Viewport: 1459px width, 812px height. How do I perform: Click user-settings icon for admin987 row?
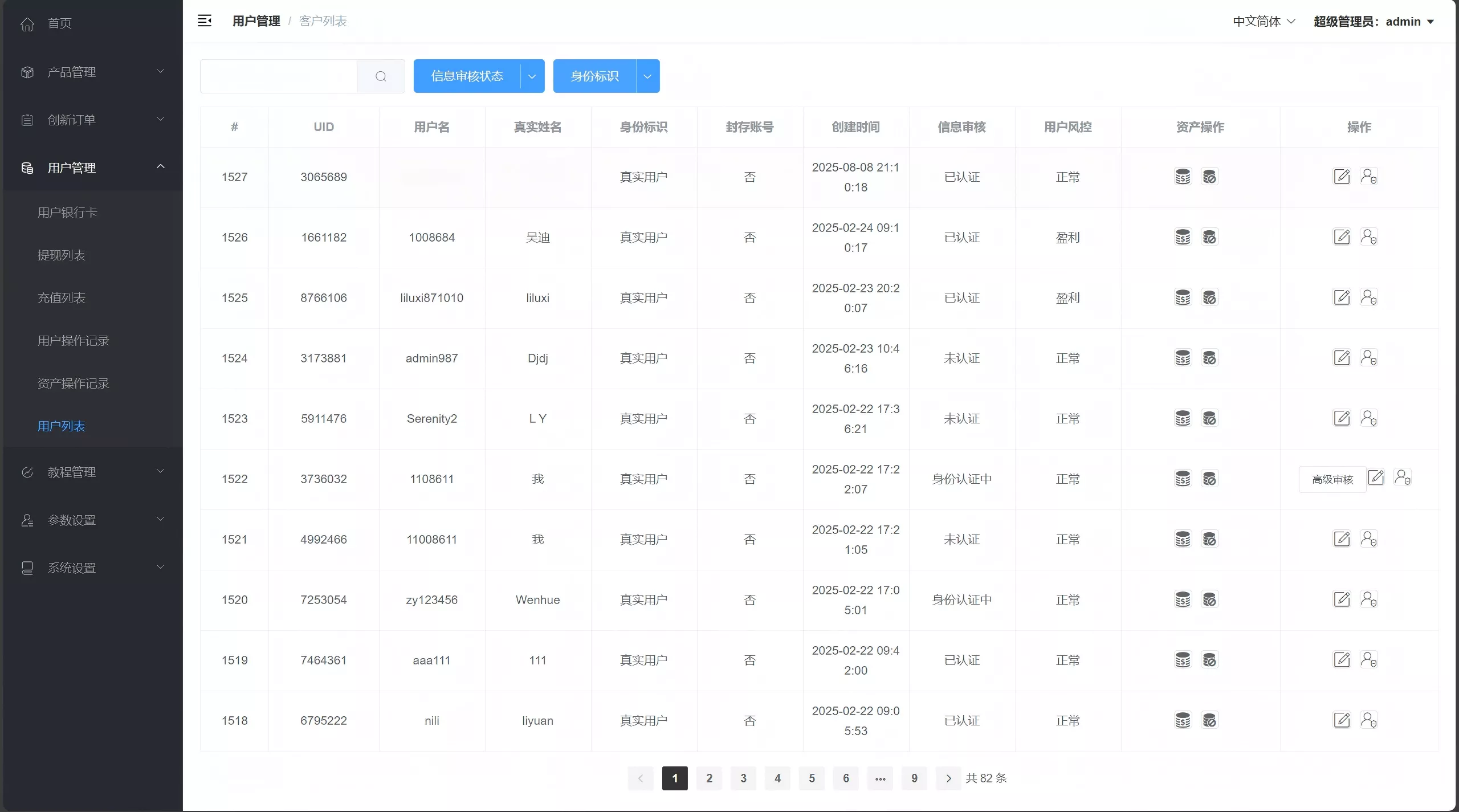(x=1368, y=358)
